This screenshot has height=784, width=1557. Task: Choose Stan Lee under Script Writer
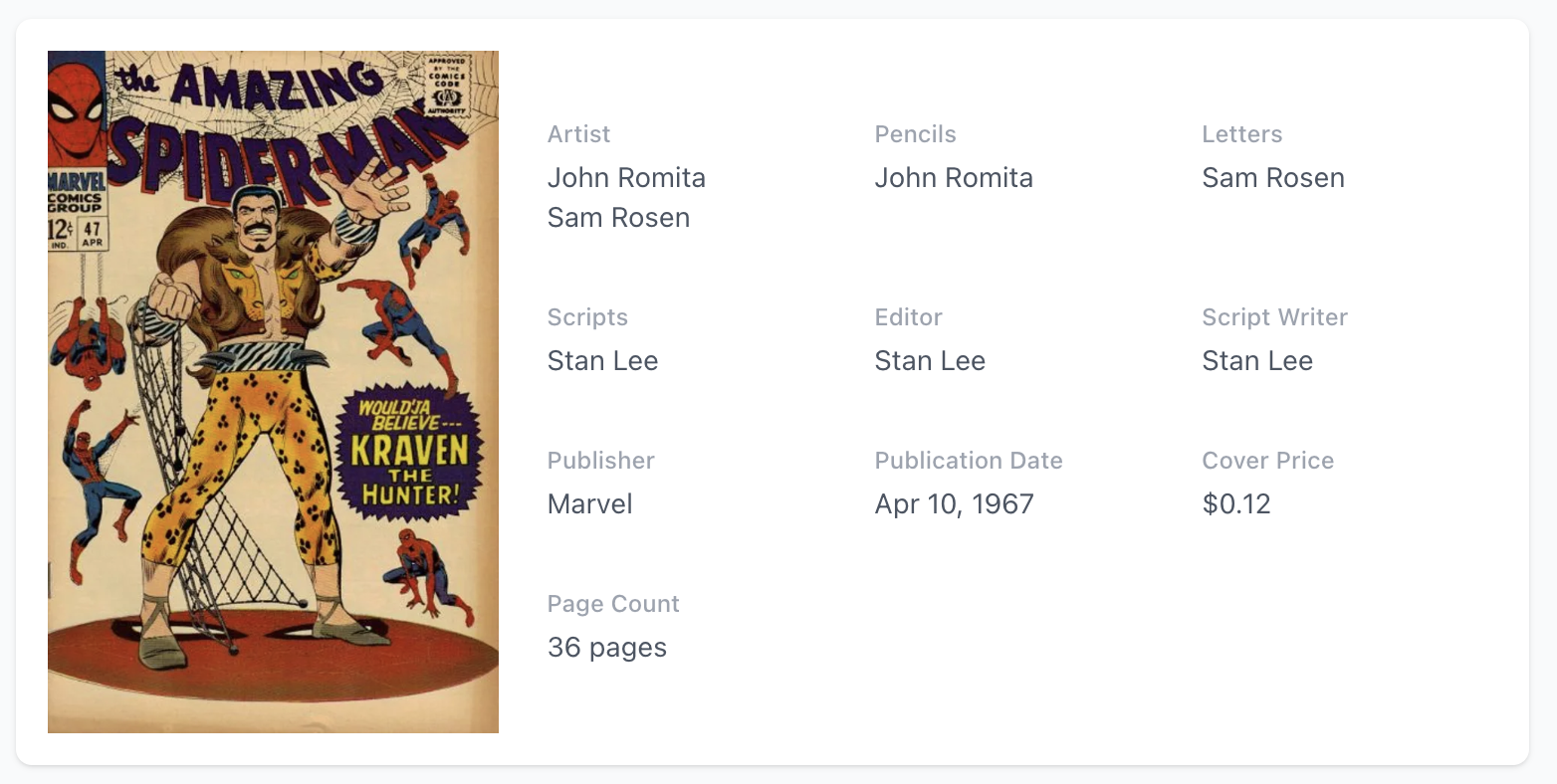(x=1257, y=361)
